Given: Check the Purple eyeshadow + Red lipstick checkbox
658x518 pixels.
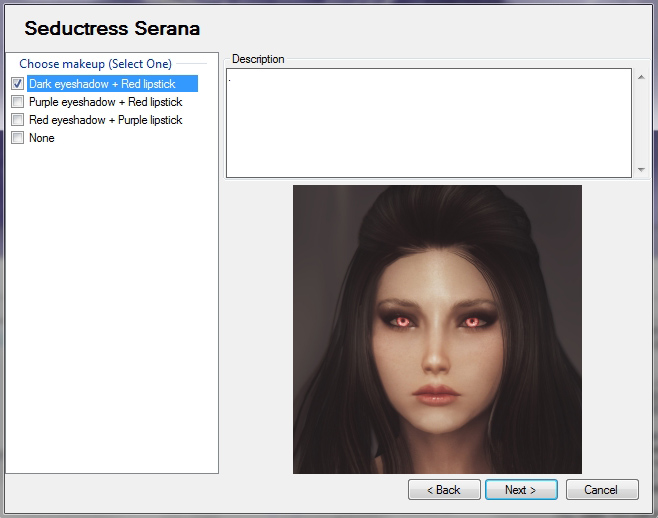Looking at the screenshot, I should (18, 102).
